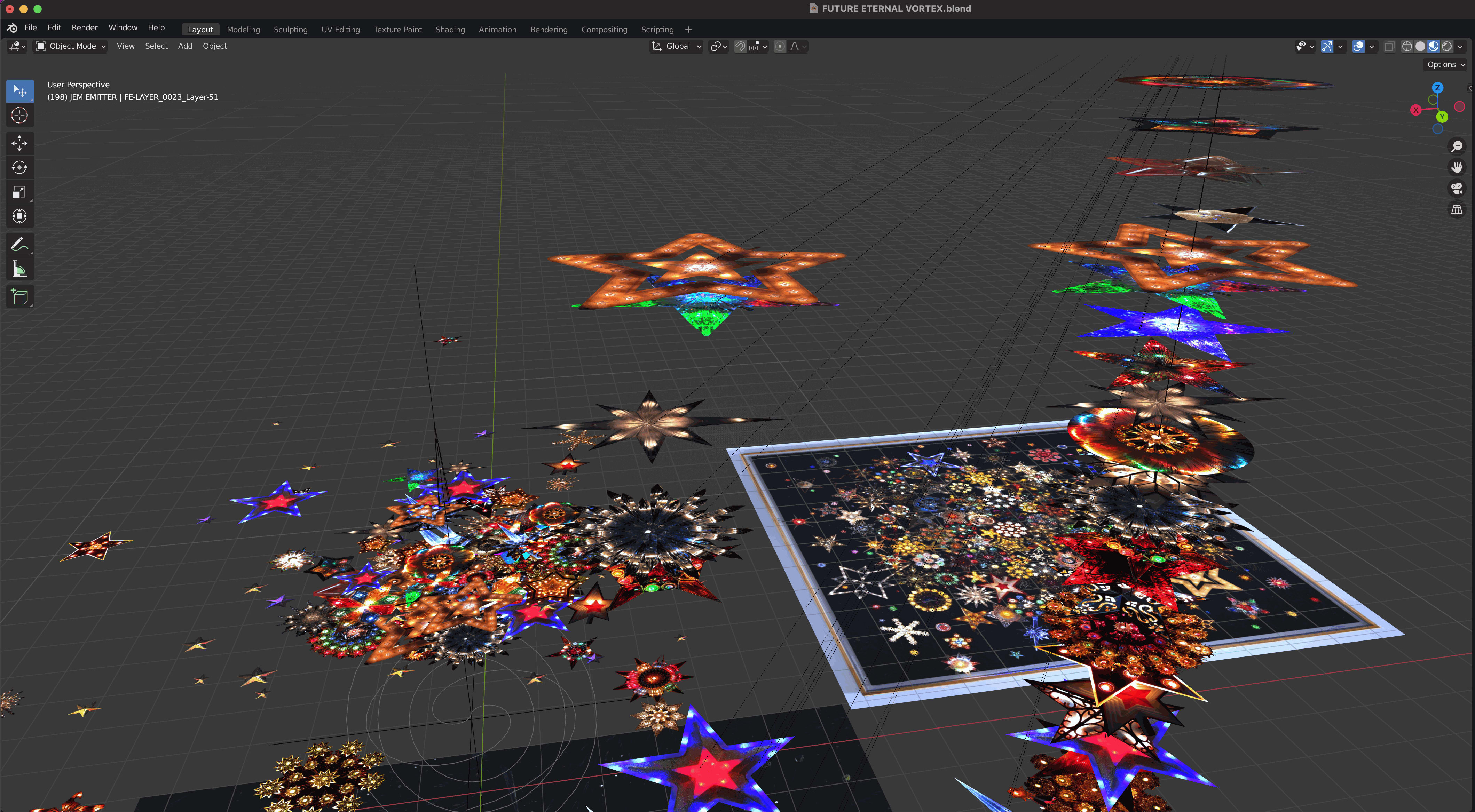Open the Window menu
This screenshot has width=1475, height=812.
pyautogui.click(x=123, y=27)
